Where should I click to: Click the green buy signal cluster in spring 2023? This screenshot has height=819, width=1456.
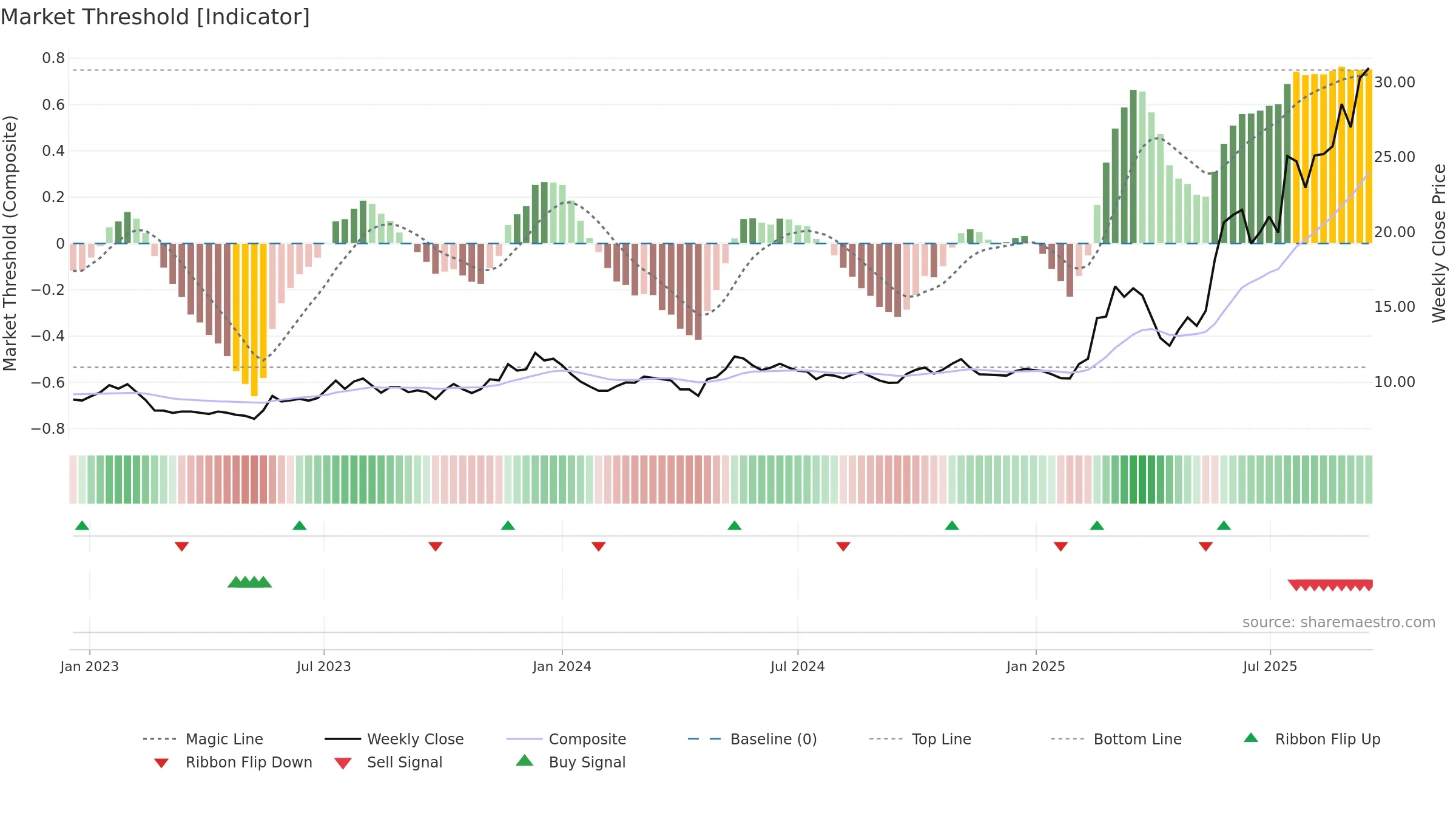point(249,582)
